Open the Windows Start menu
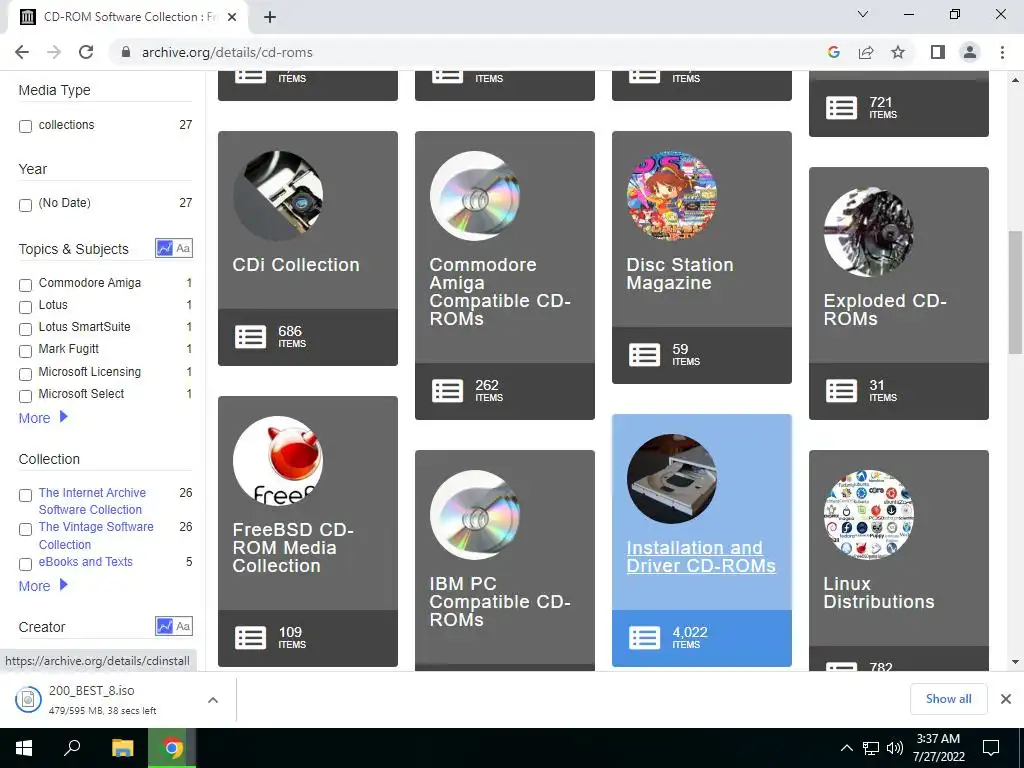This screenshot has width=1024, height=768. point(24,748)
